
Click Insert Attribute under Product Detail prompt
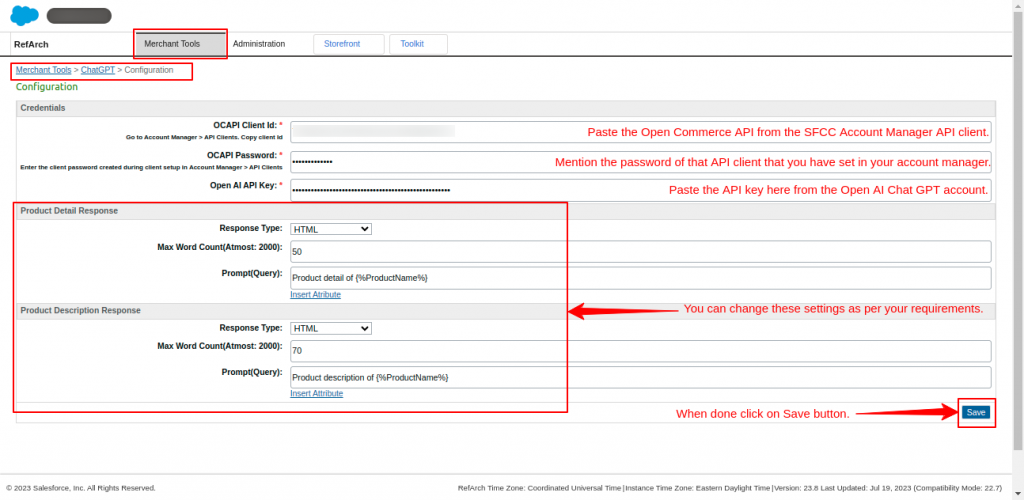pos(315,295)
